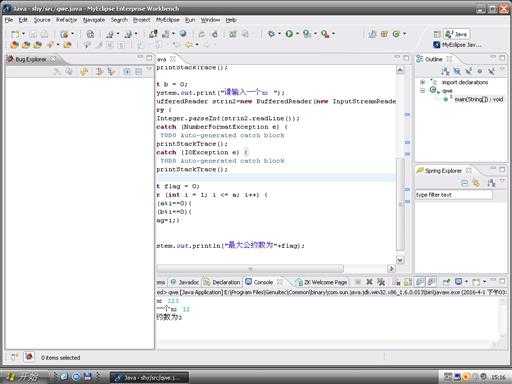Click the green Run button icon
Image resolution: width=512 pixels, height=384 pixels.
(289, 34)
